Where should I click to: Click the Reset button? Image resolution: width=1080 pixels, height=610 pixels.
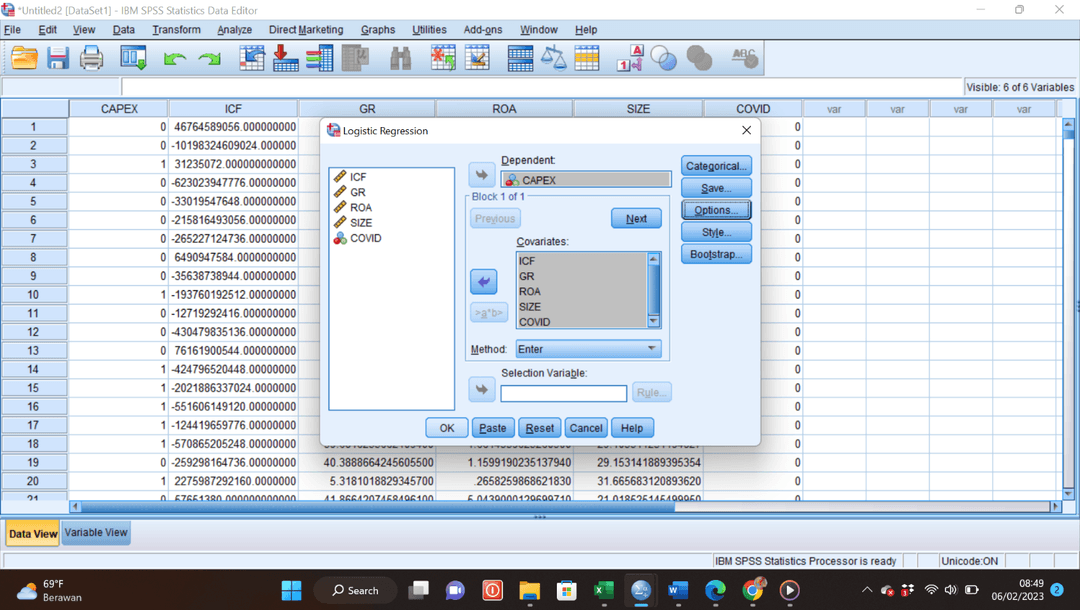tap(539, 428)
